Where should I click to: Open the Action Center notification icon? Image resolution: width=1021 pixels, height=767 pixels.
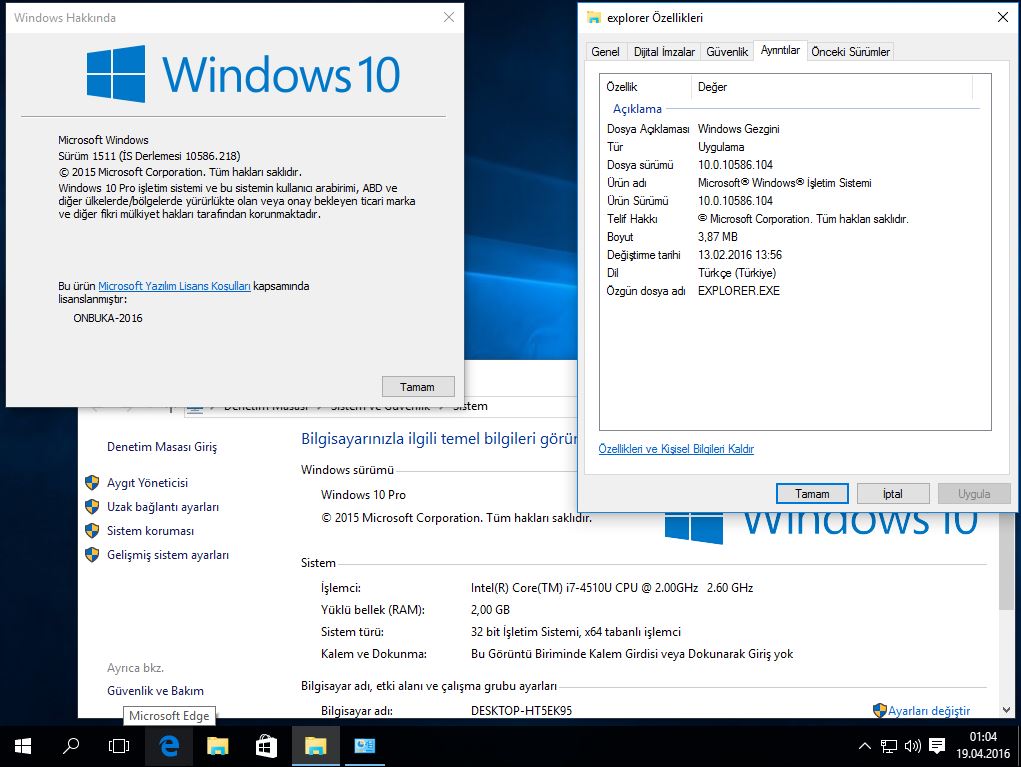point(937,746)
